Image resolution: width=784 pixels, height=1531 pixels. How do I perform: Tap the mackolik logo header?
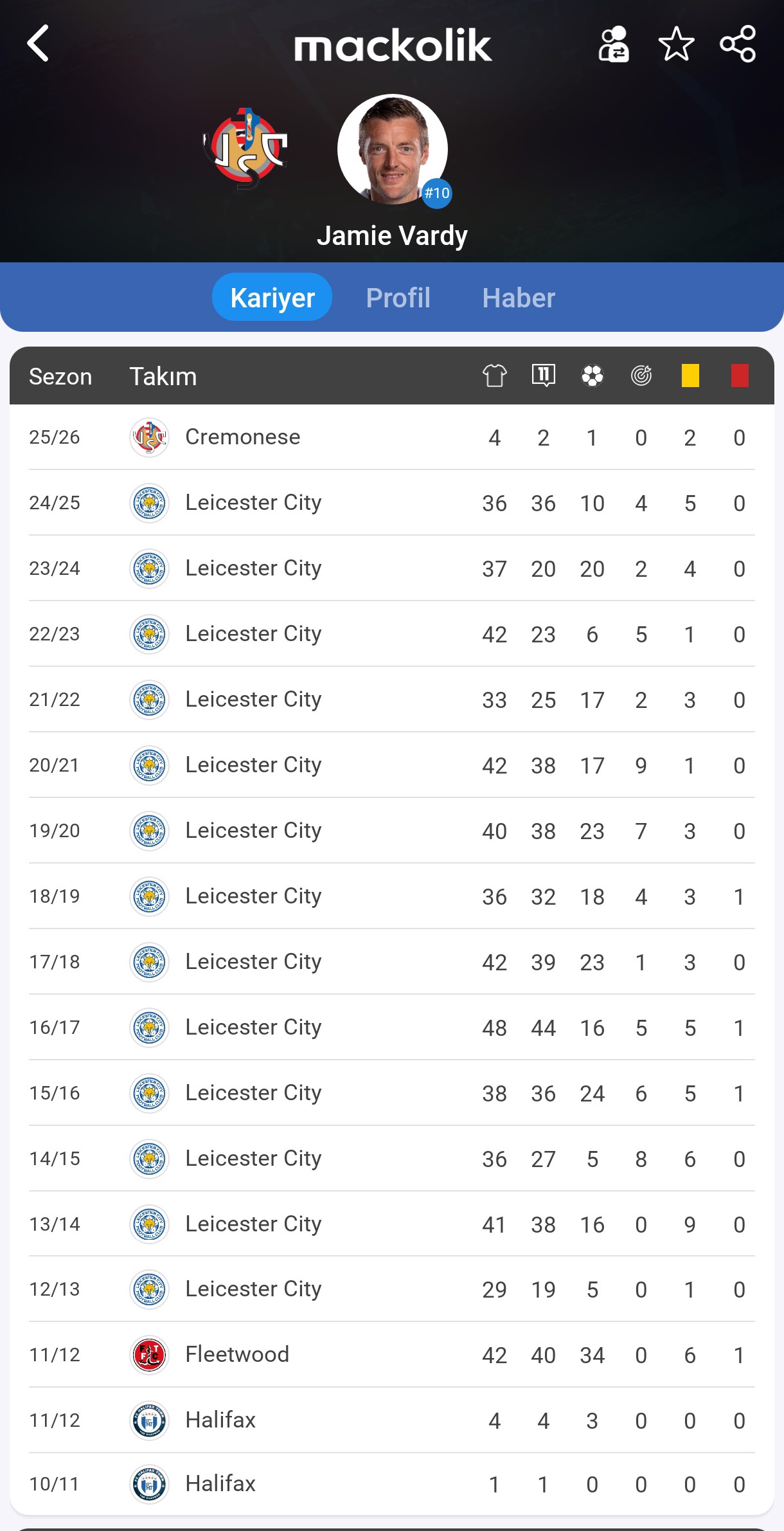393,45
